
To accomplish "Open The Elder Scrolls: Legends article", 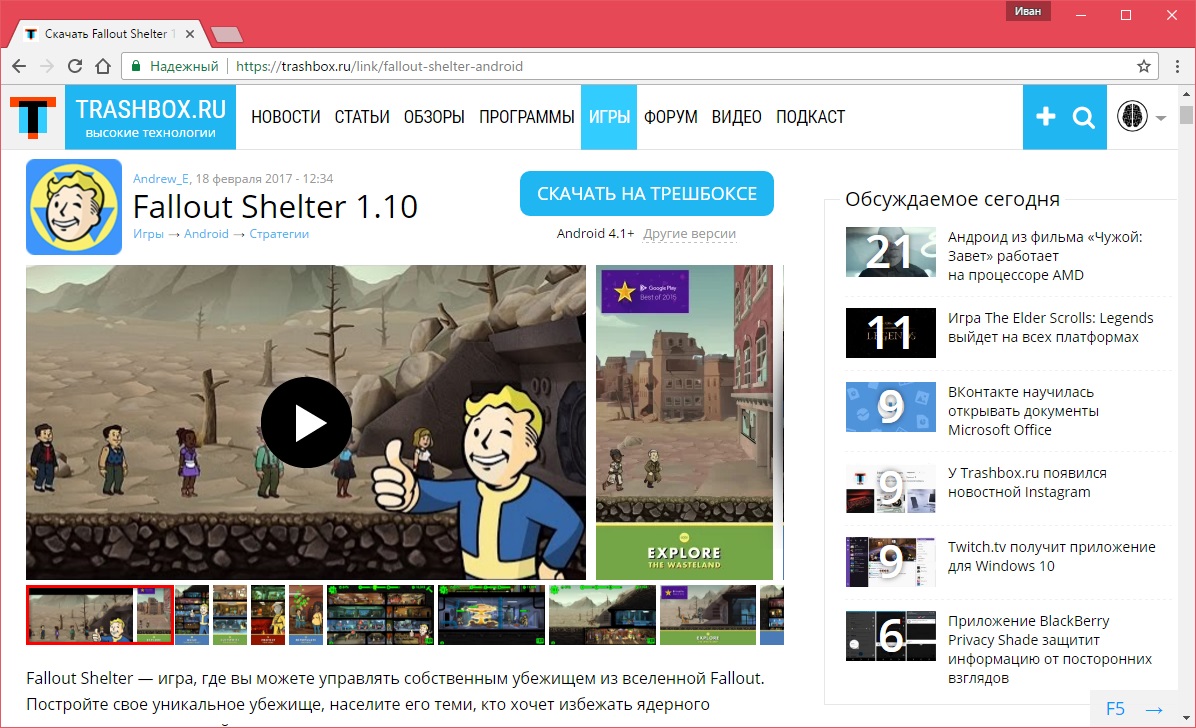I will pyautogui.click(x=1050, y=327).
